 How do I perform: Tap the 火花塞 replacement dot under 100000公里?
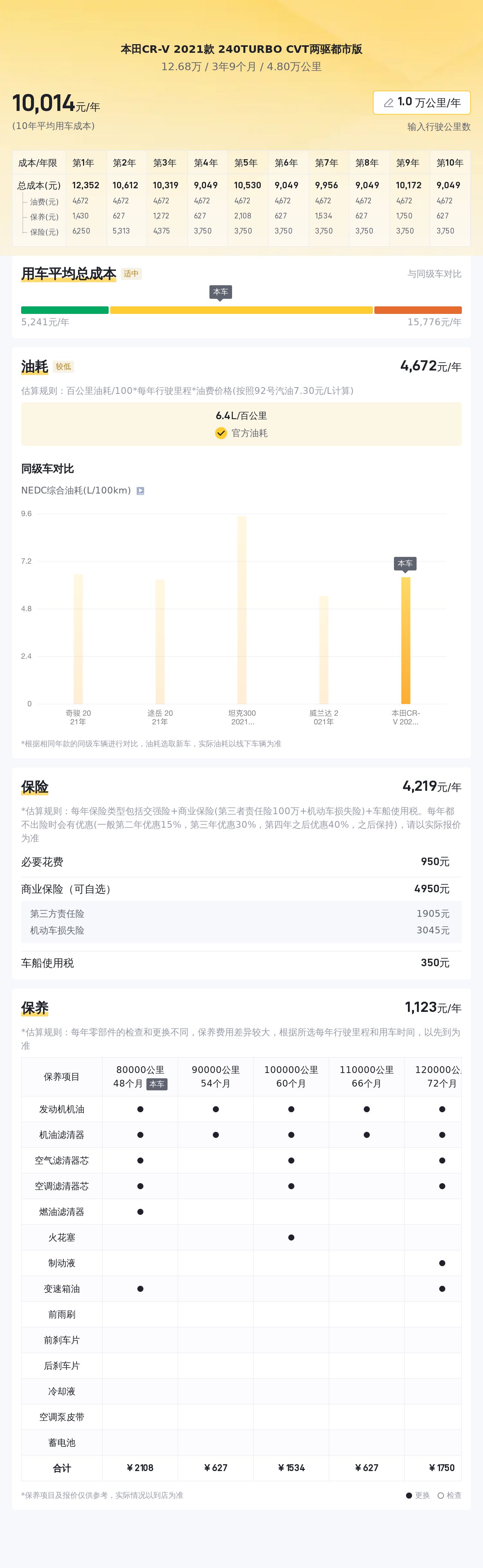coord(291,1237)
